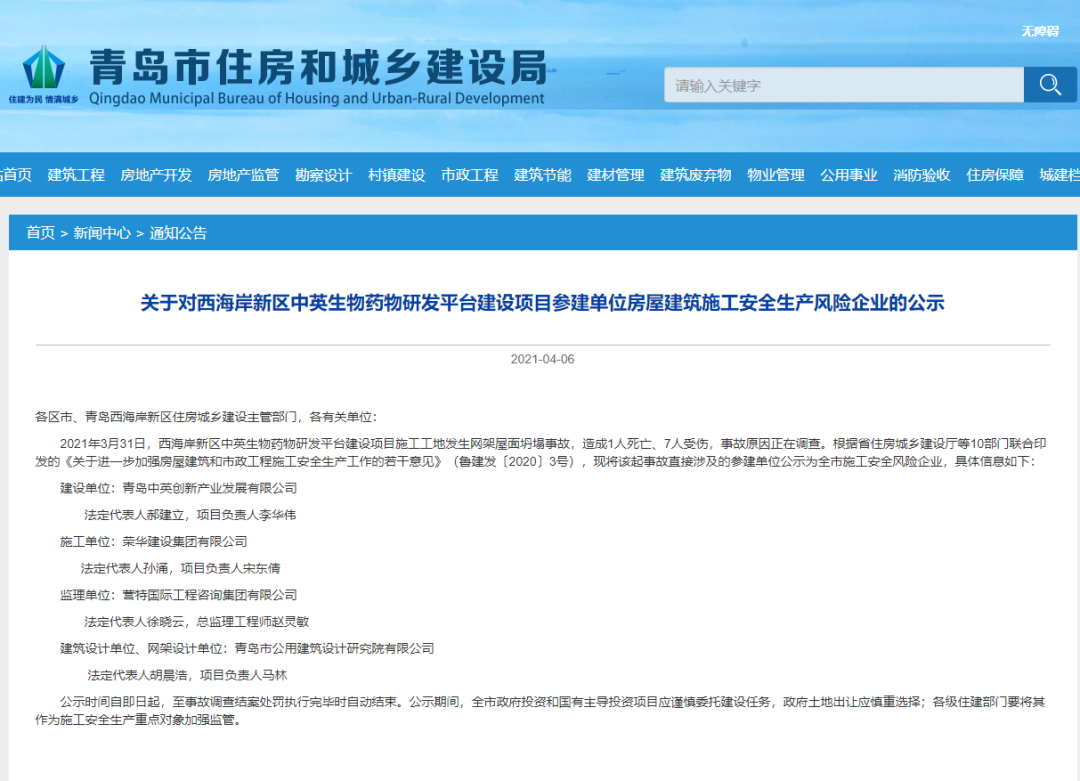
Task: Open the 住房保障 menu item
Action: click(x=995, y=175)
